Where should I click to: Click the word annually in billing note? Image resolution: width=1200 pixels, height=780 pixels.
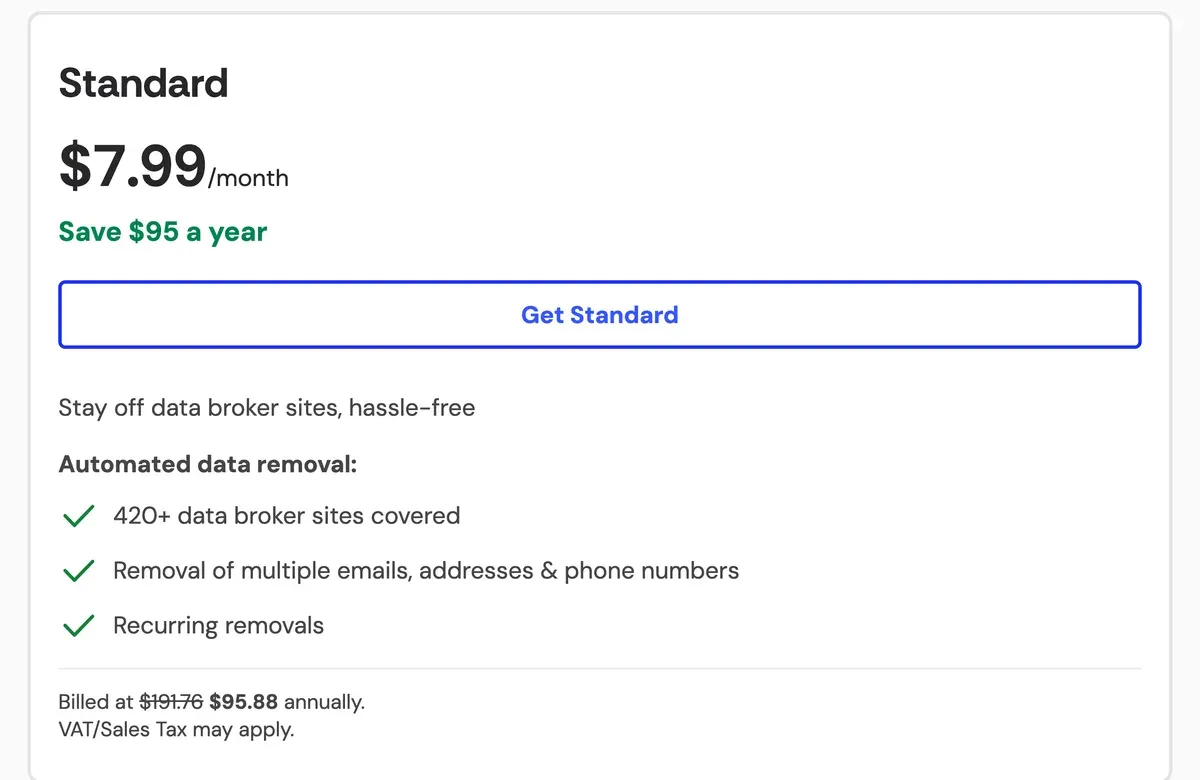point(324,702)
